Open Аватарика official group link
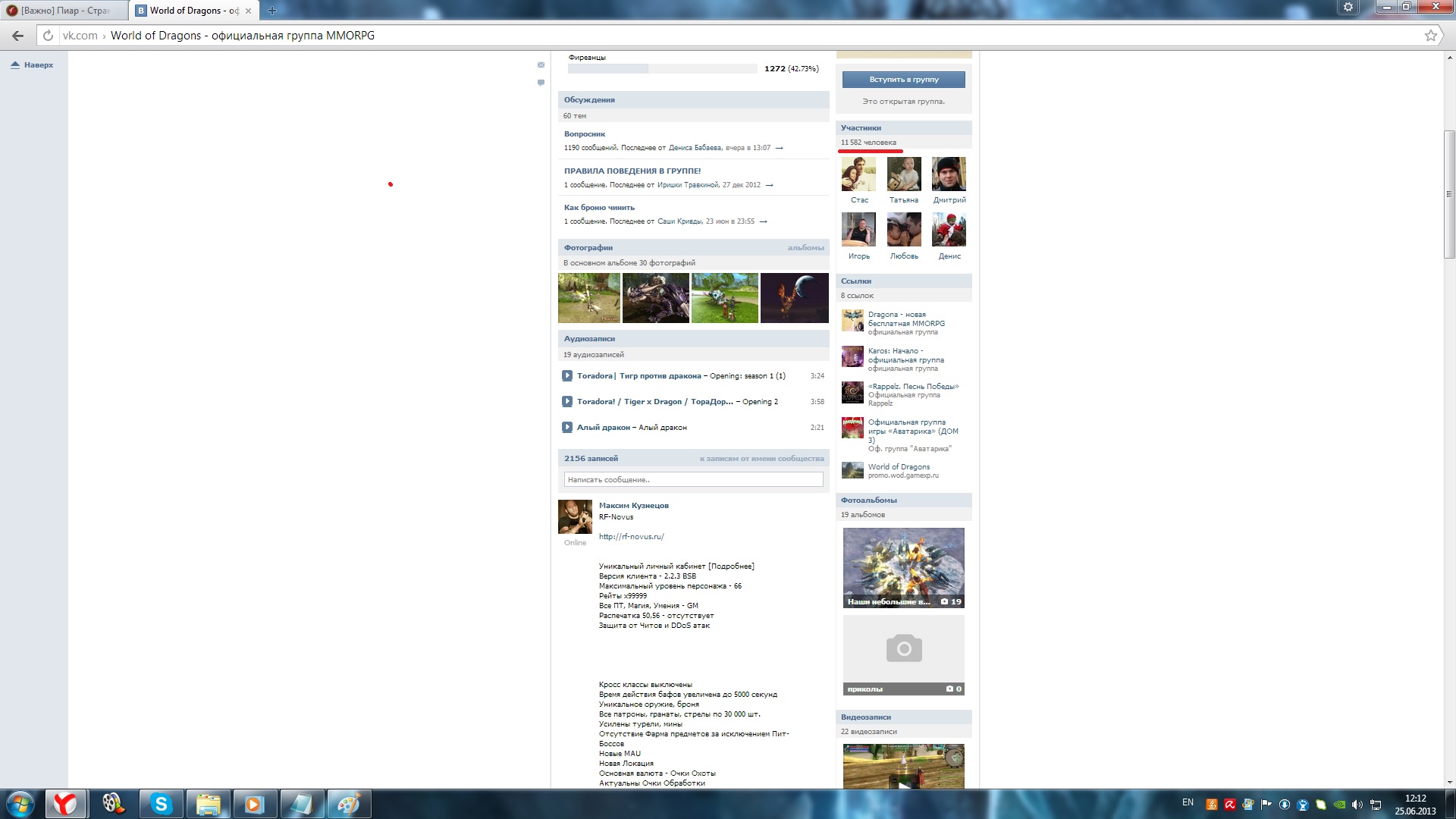The image size is (1456, 819). coord(913,431)
